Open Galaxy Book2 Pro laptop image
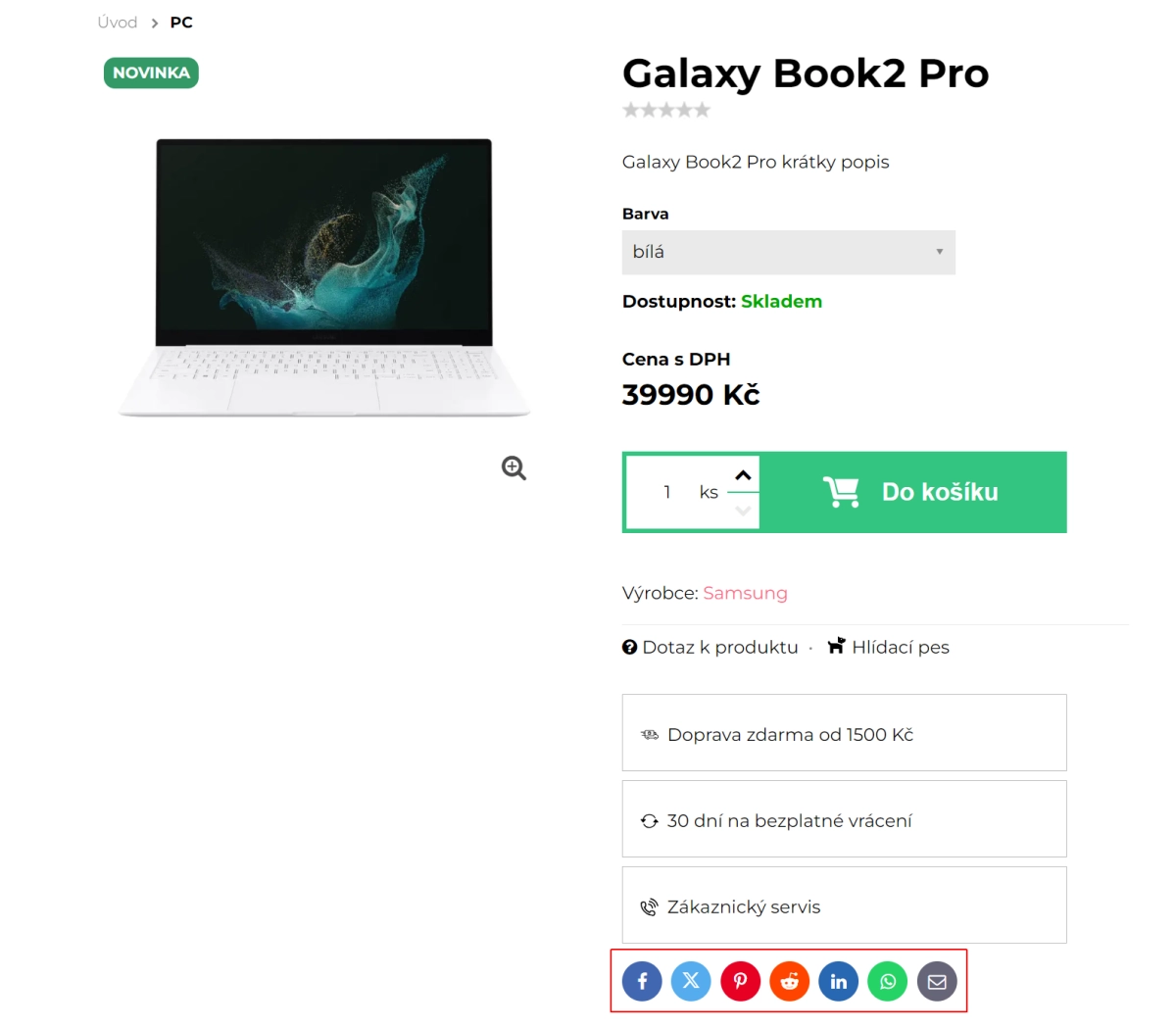Viewport: 1176px width, 1028px height. [323, 277]
